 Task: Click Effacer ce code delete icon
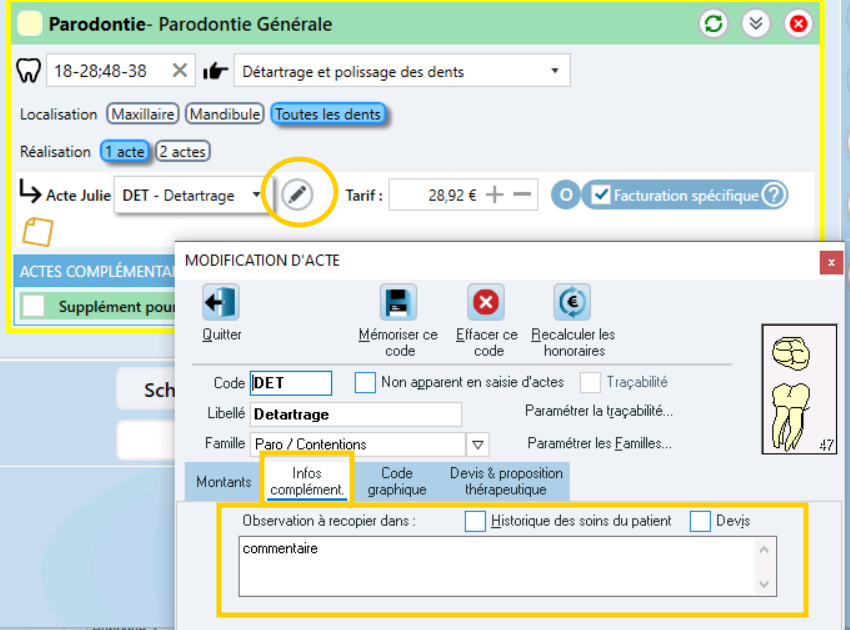486,302
